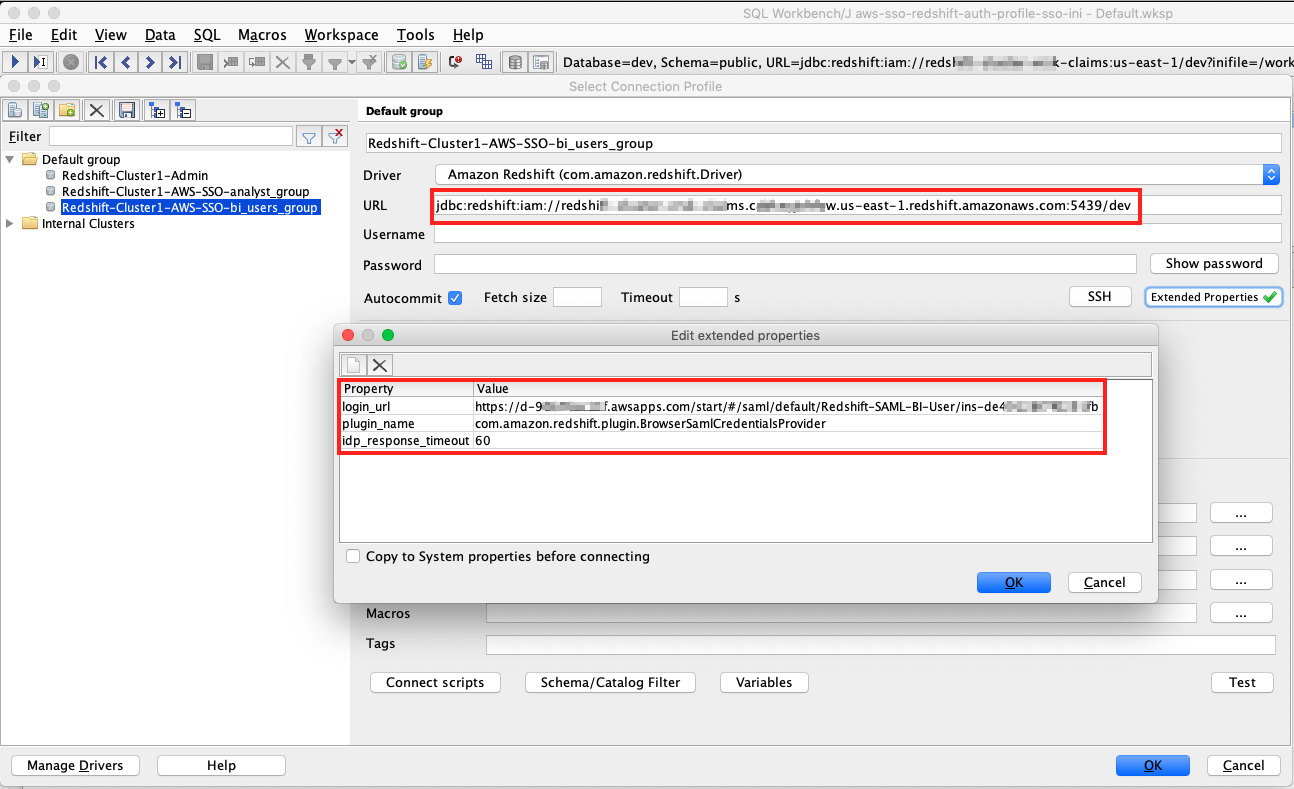Enable Copy to System properties before connecting
The image size is (1294, 789).
(353, 557)
